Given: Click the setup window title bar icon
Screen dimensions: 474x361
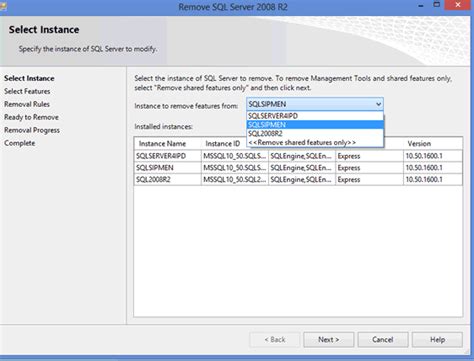Looking at the screenshot, I should coord(3,6).
